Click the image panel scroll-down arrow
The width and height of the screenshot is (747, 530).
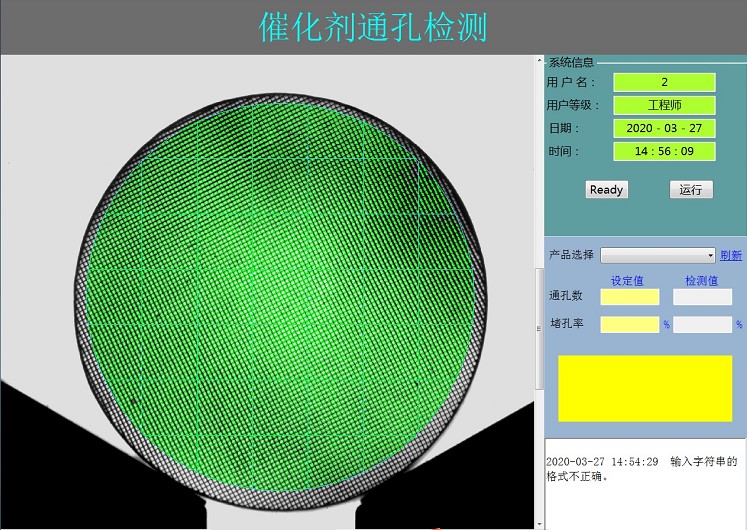click(x=540, y=523)
